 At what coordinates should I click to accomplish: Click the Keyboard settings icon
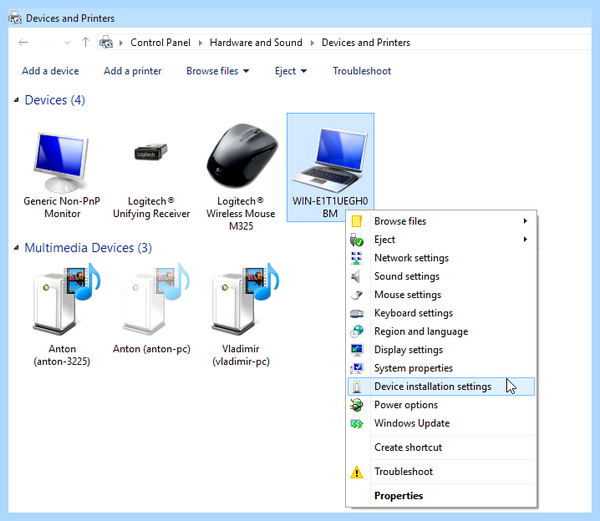pyautogui.click(x=357, y=313)
